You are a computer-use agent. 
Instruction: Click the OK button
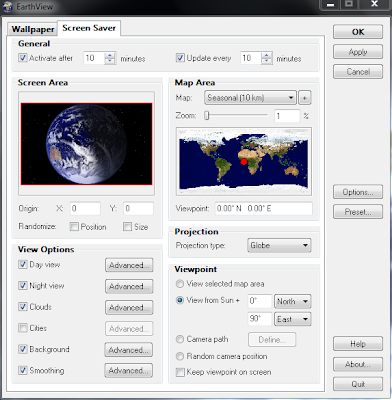tap(358, 32)
